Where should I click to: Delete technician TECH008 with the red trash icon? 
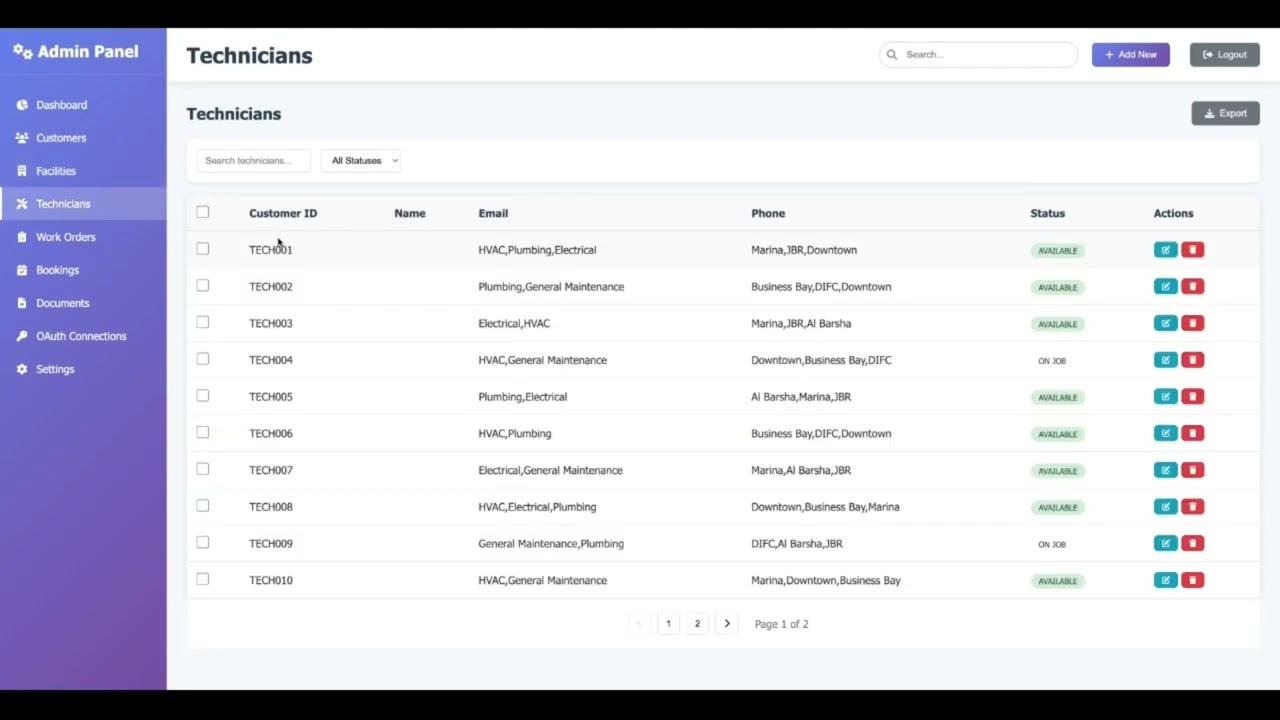pyautogui.click(x=1192, y=506)
